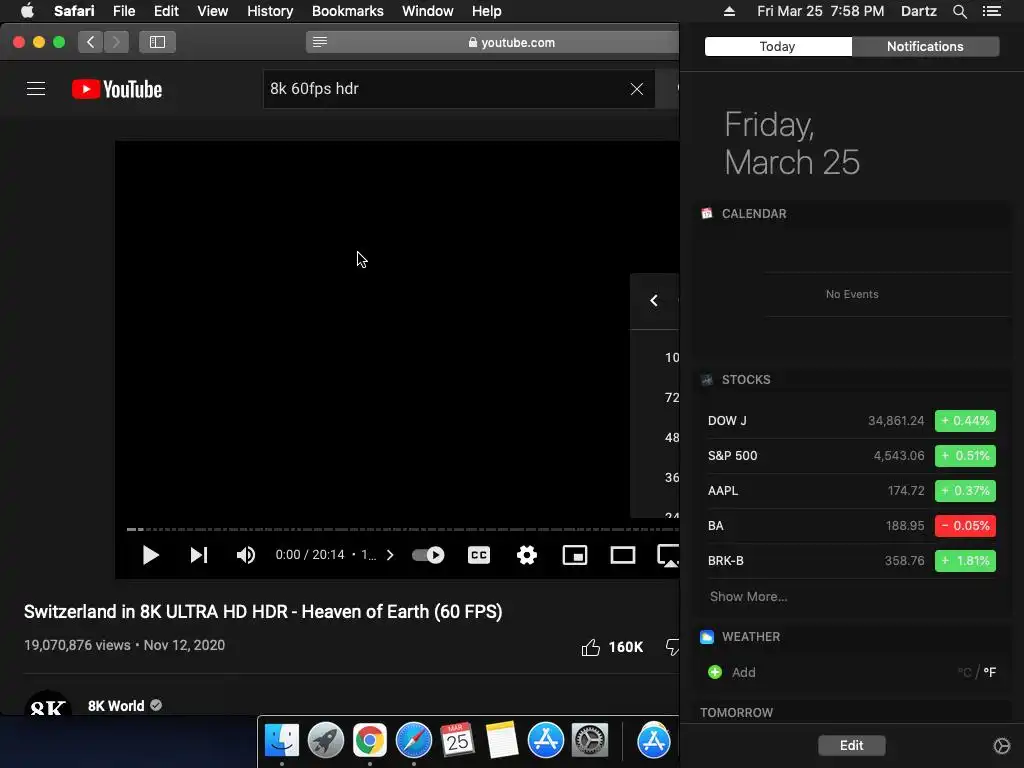Open the File menu
1024x768 pixels.
(x=123, y=11)
